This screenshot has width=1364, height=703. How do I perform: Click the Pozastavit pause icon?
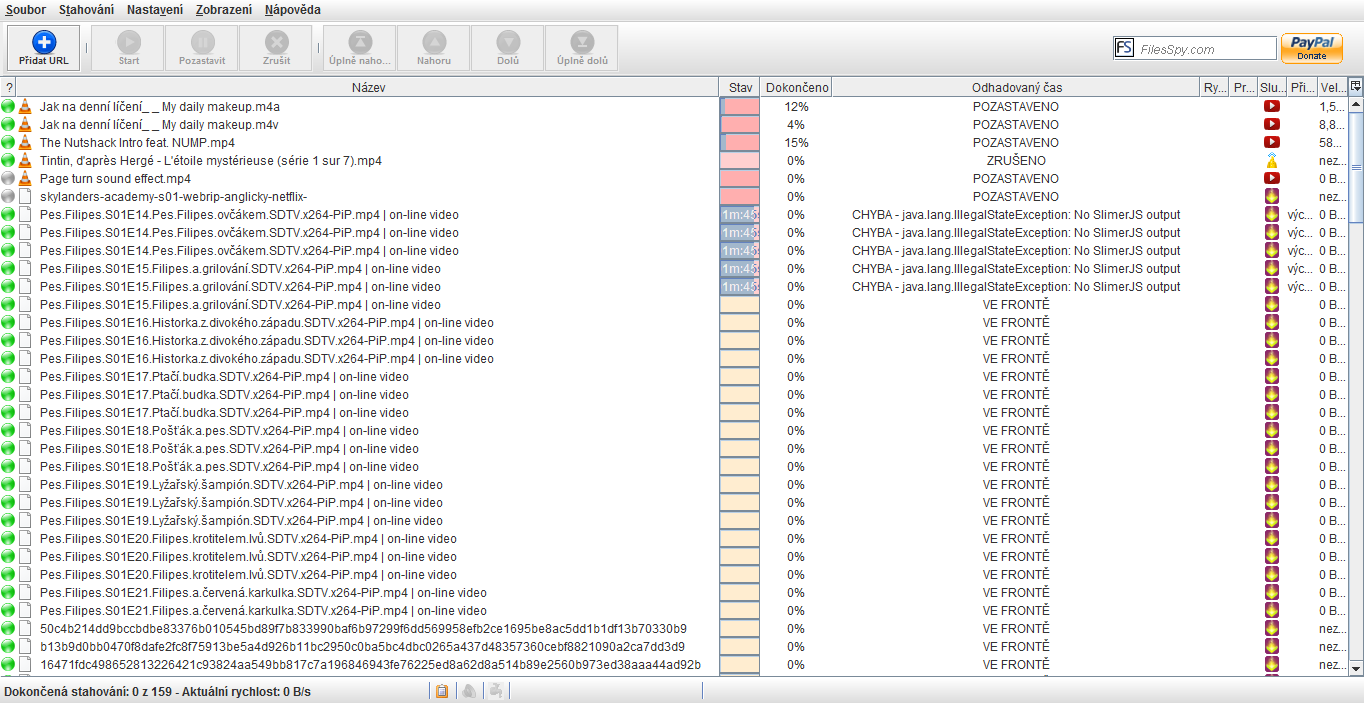(x=202, y=42)
